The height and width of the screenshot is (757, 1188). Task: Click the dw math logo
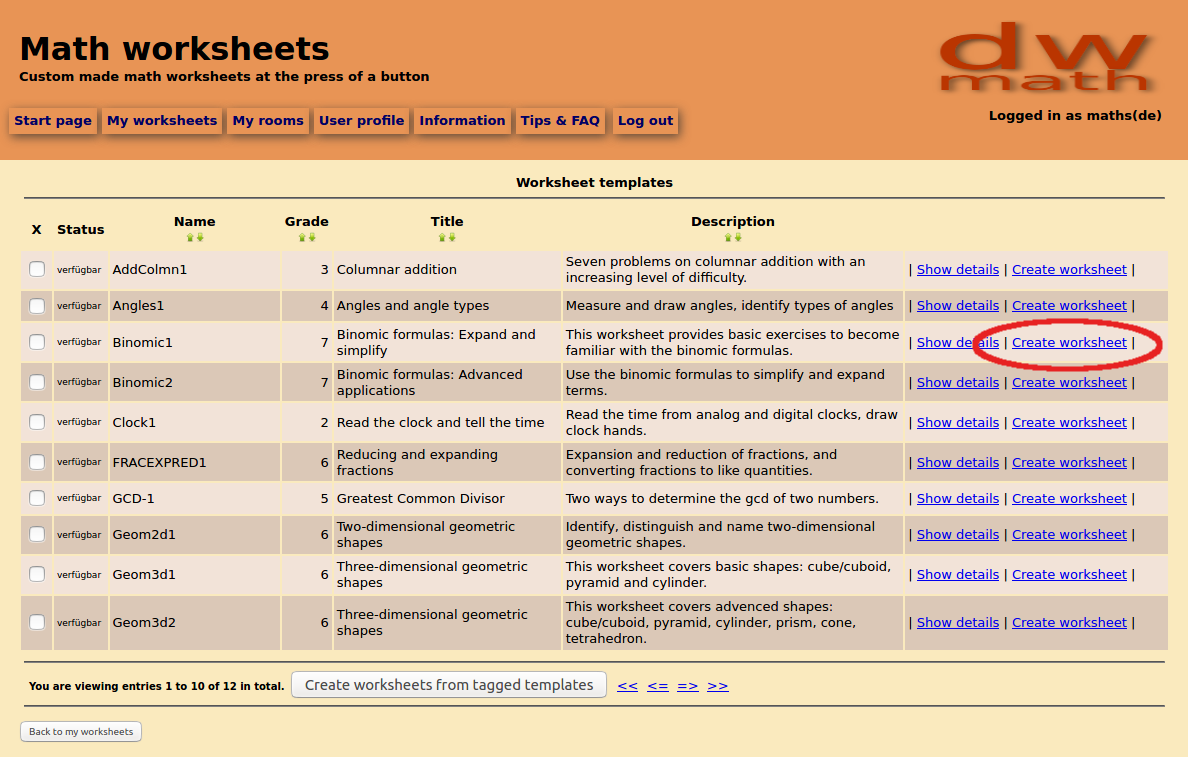[1046, 58]
